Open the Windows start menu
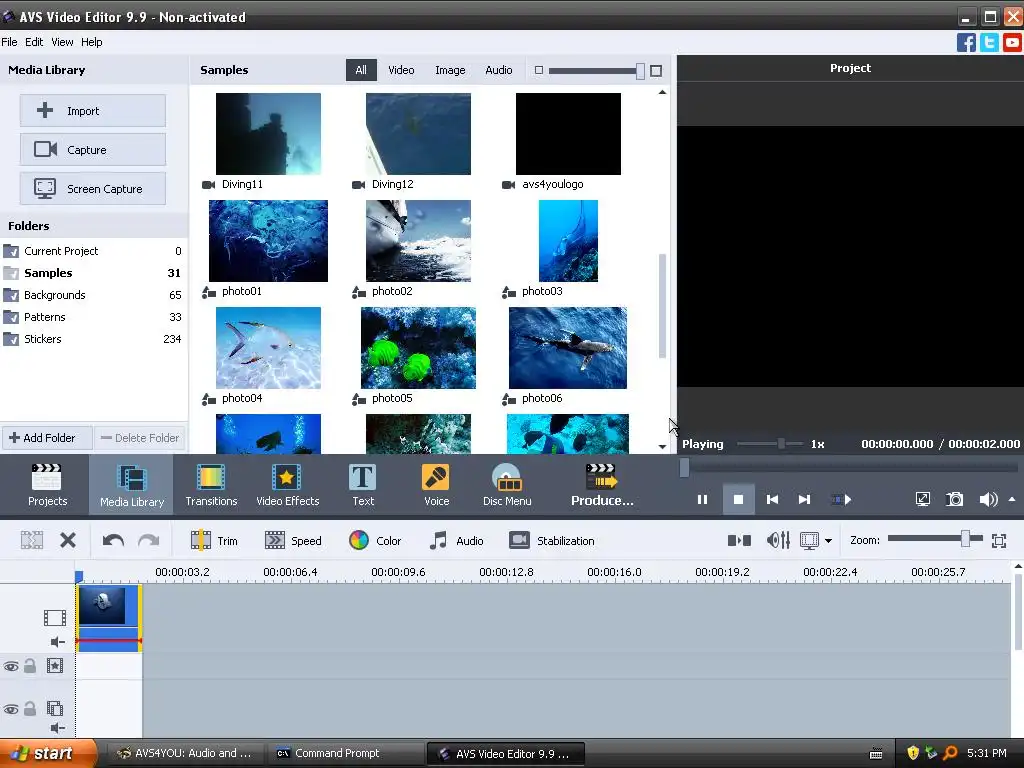The image size is (1024, 768). (47, 753)
